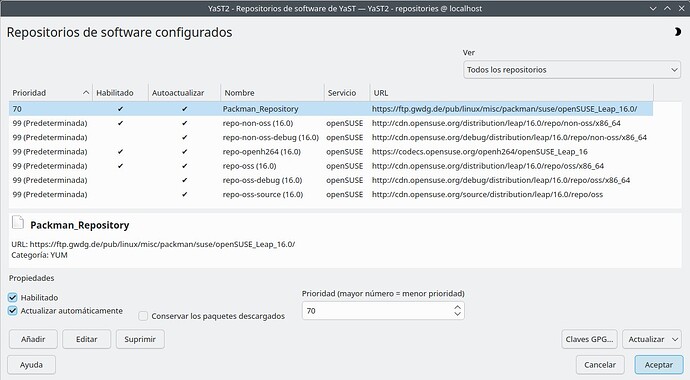Click Habilitado checkmark for repo-openh264 row

click(x=120, y=152)
